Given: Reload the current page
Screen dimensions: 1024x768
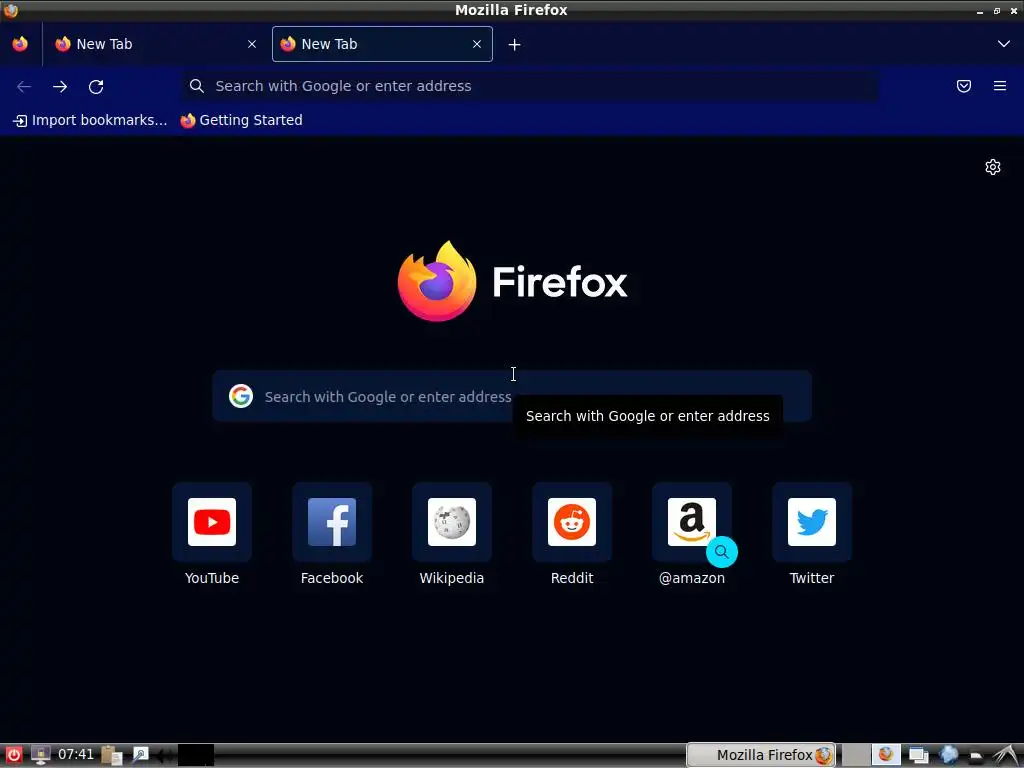Looking at the screenshot, I should click(96, 86).
